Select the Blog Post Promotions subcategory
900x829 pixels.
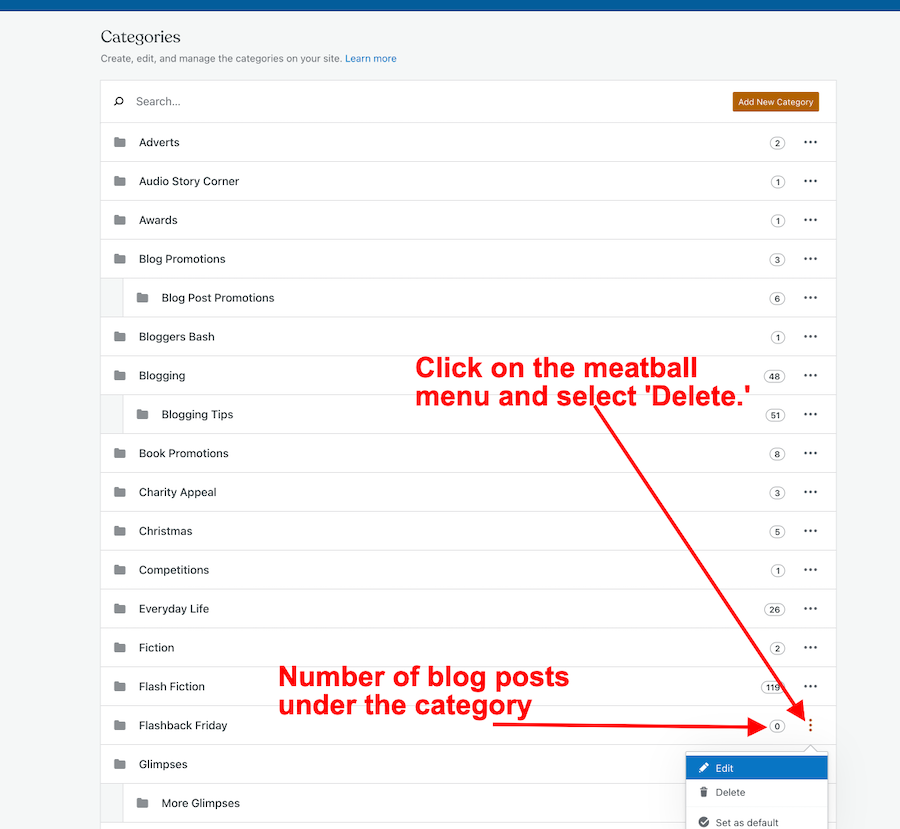pyautogui.click(x=218, y=298)
